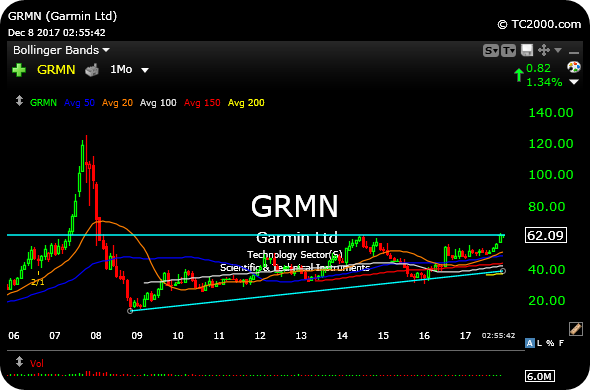Click the Avg 50 legend label
The height and width of the screenshot is (390, 590).
[x=79, y=103]
